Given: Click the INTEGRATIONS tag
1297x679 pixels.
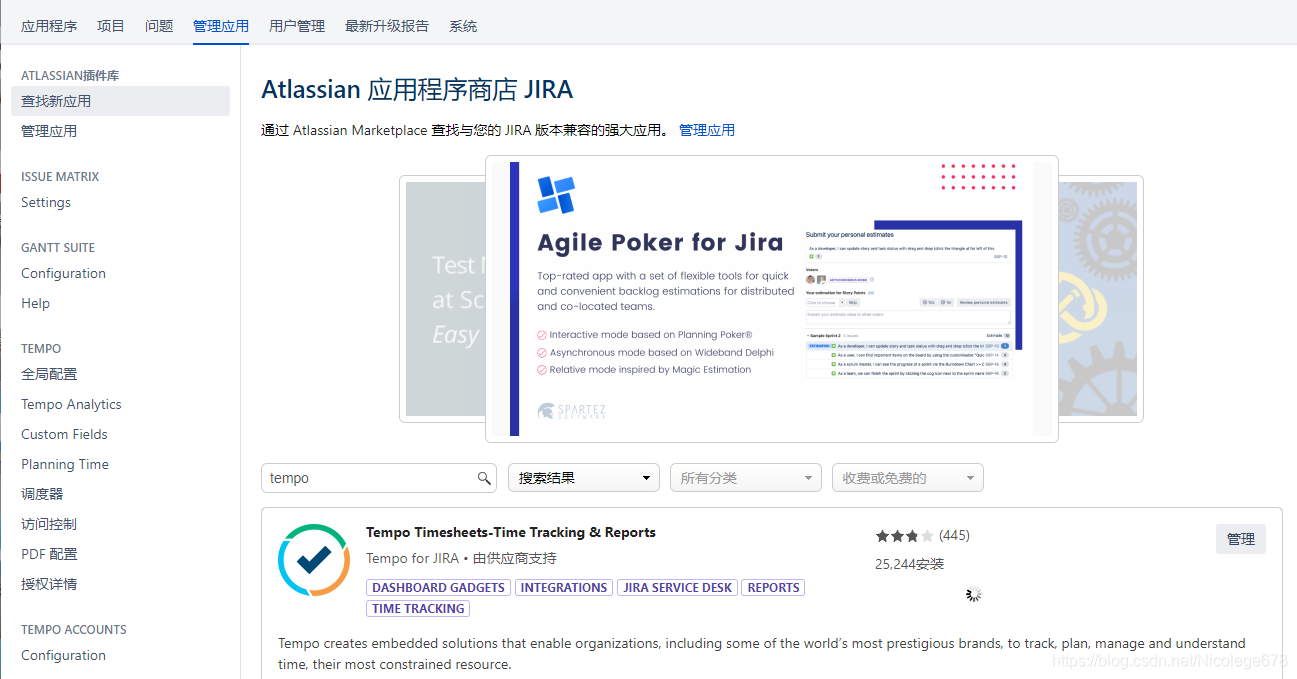Looking at the screenshot, I should click(564, 587).
